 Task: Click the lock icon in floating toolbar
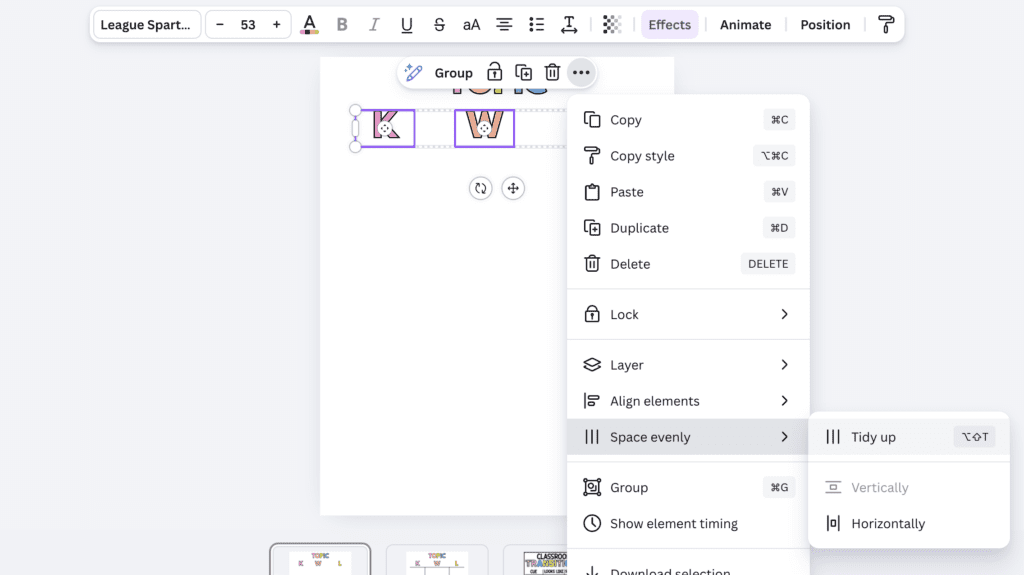click(494, 73)
